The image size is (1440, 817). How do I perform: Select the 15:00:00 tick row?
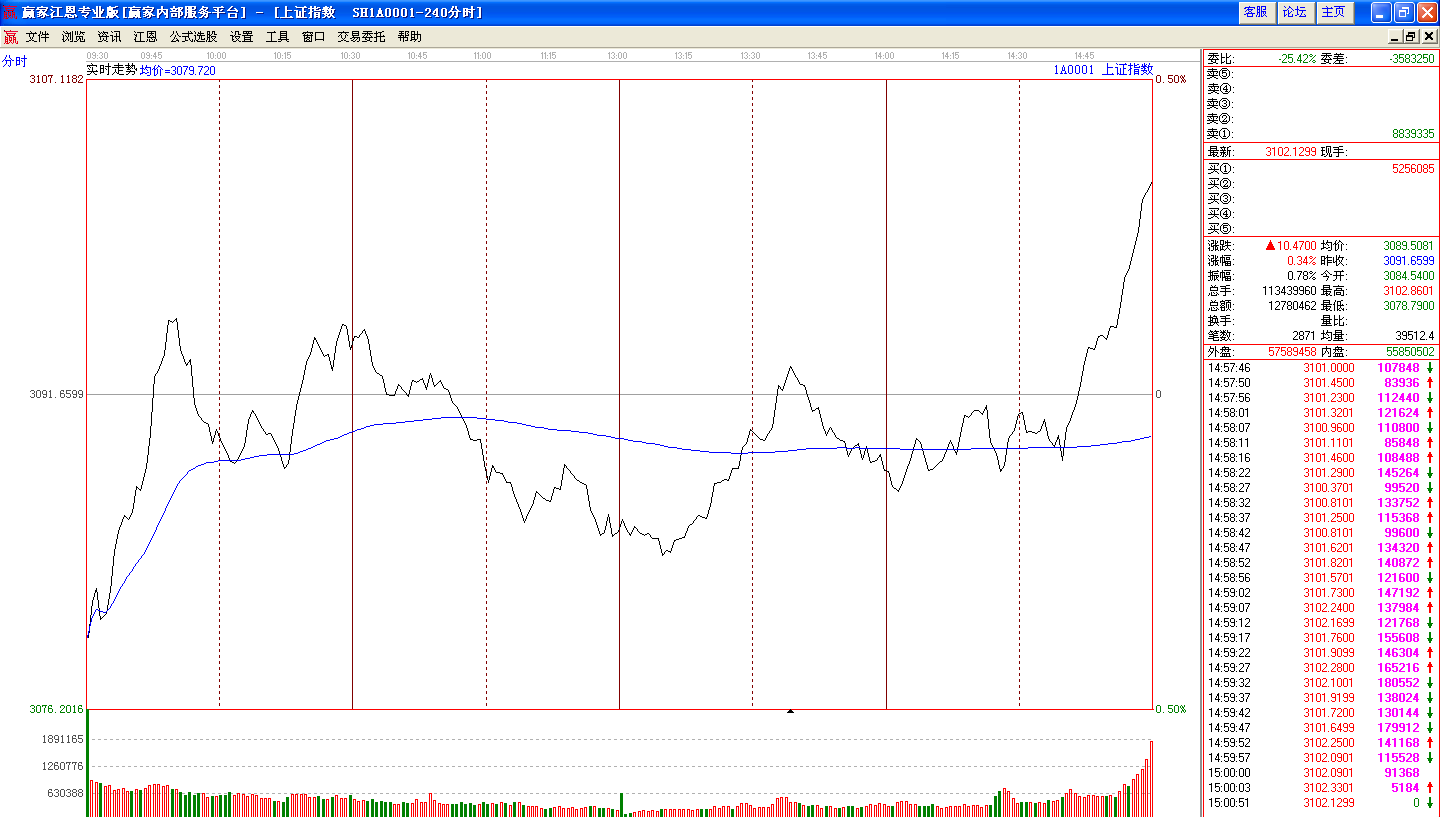pos(1321,773)
